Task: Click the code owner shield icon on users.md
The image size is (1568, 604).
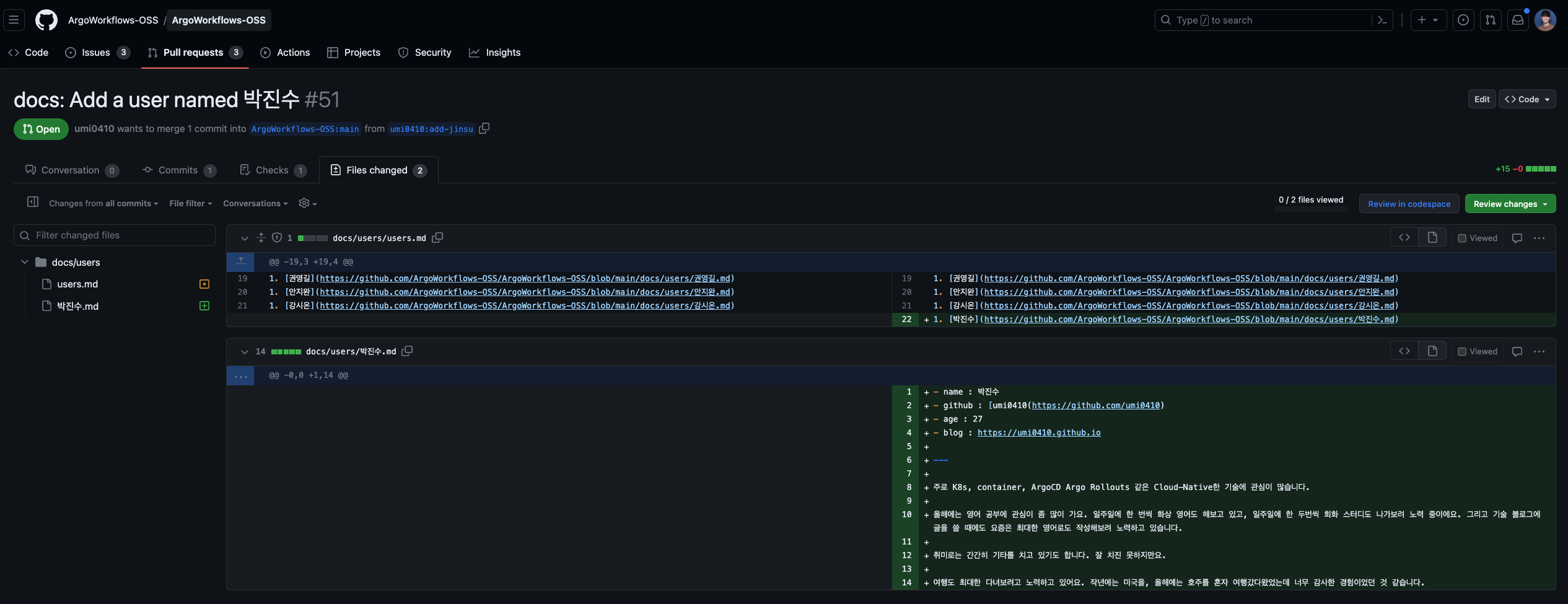Action: pos(277,238)
